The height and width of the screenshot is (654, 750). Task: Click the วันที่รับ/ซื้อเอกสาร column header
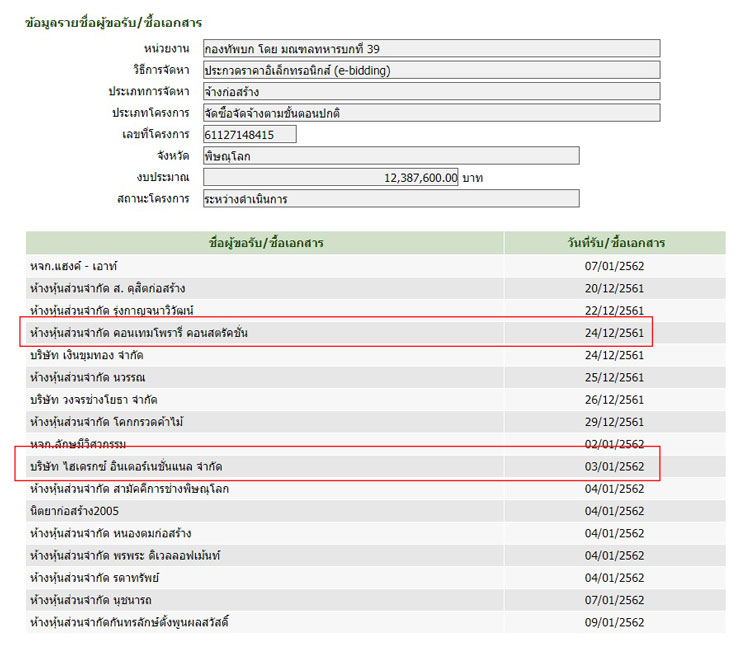point(615,243)
